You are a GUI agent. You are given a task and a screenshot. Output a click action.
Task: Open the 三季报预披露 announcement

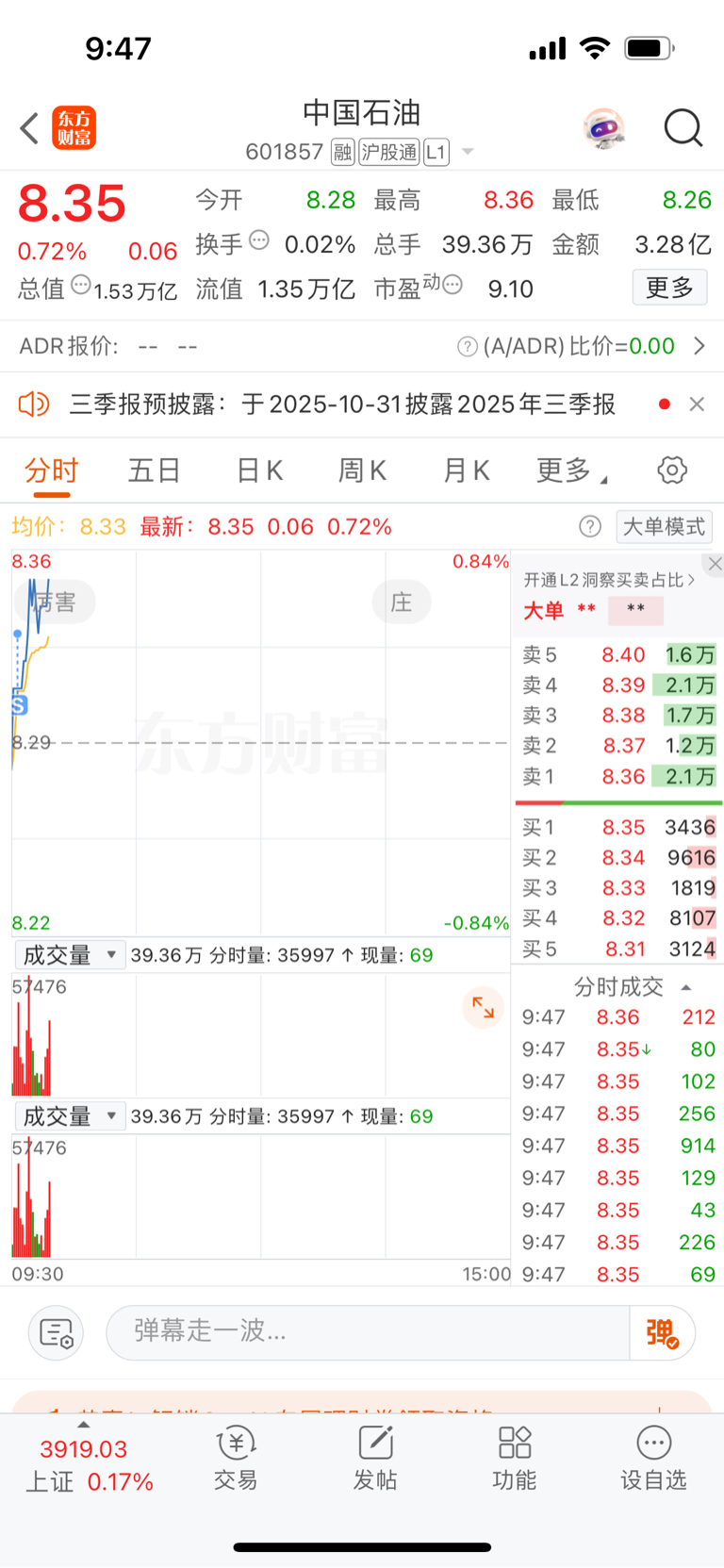pyautogui.click(x=342, y=404)
